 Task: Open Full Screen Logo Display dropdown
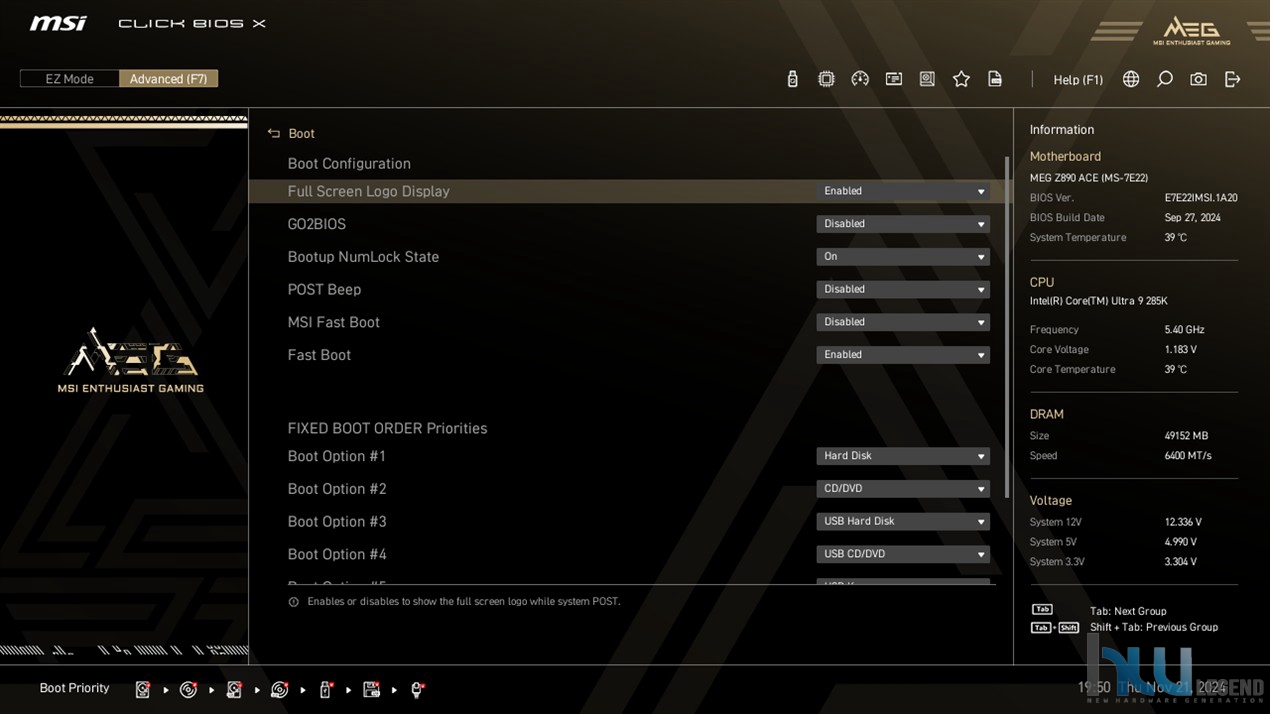click(903, 191)
